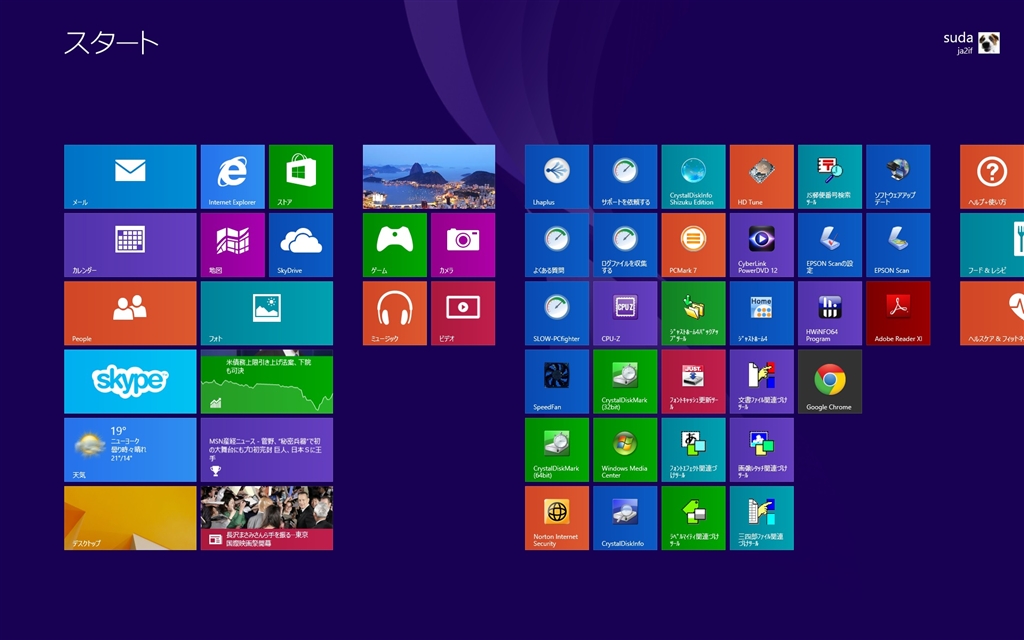Open the Rio night-view travel photo tile

429,177
